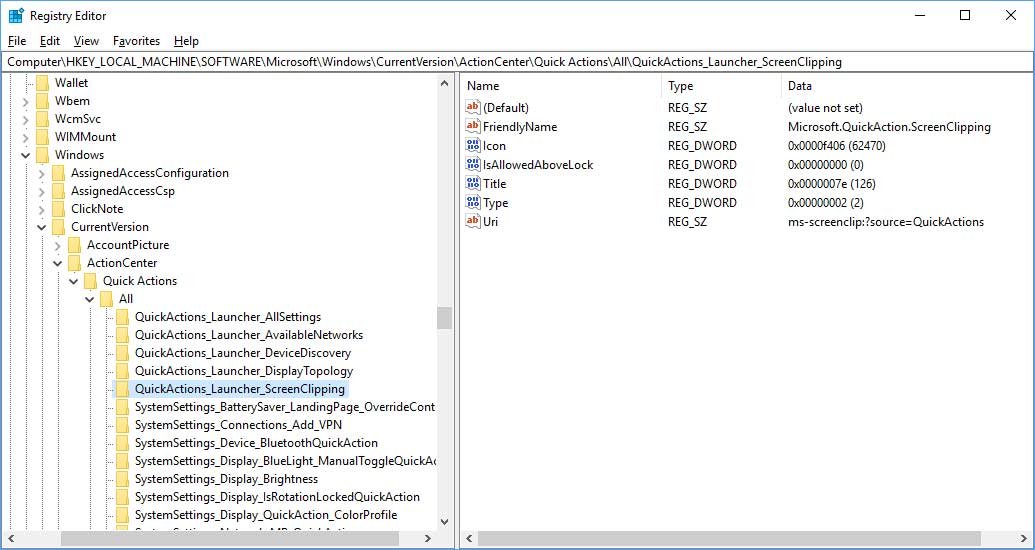Viewport: 1035px width, 550px height.
Task: Select the FriendlyName string value icon
Action: [473, 127]
